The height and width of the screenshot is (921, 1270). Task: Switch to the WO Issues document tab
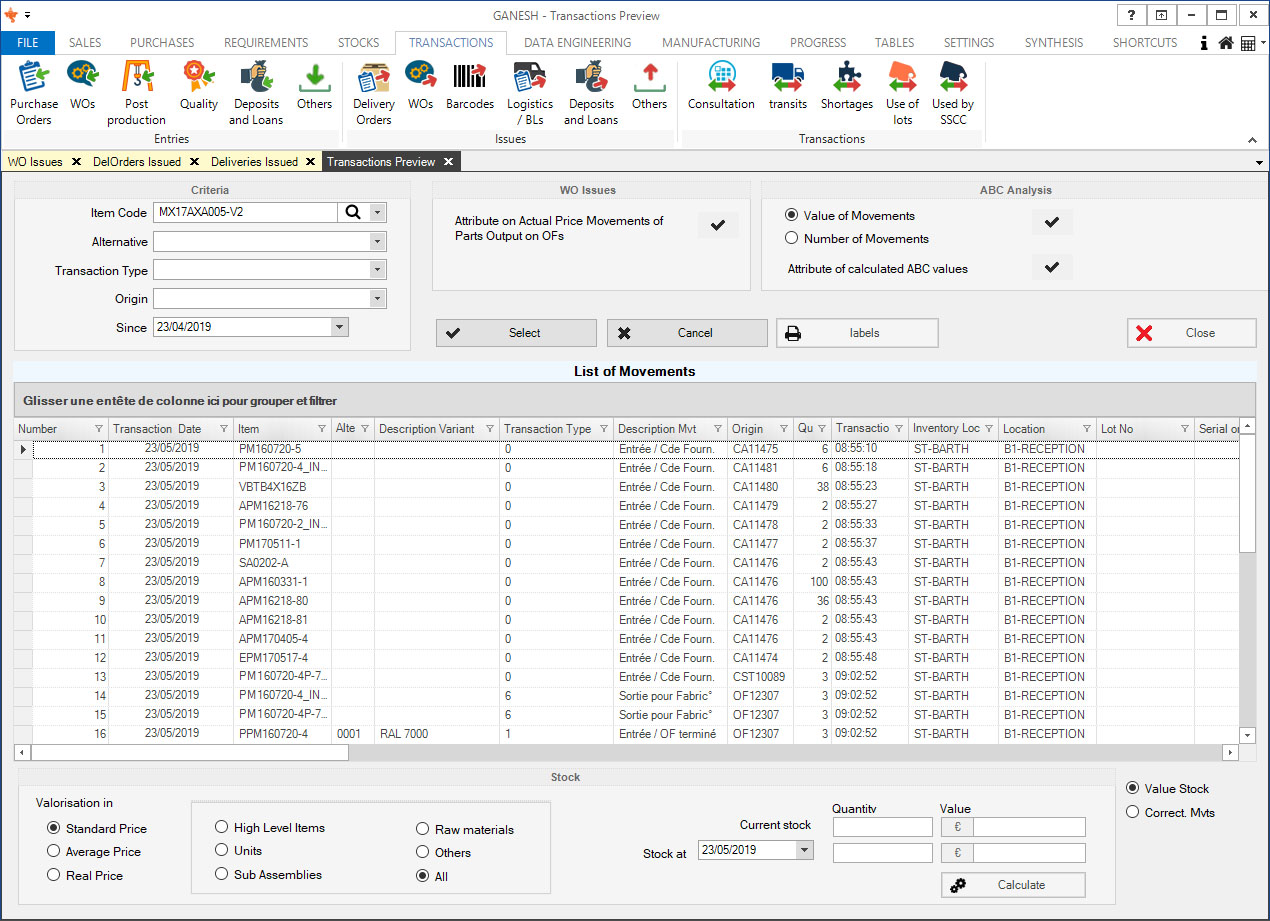(x=35, y=162)
